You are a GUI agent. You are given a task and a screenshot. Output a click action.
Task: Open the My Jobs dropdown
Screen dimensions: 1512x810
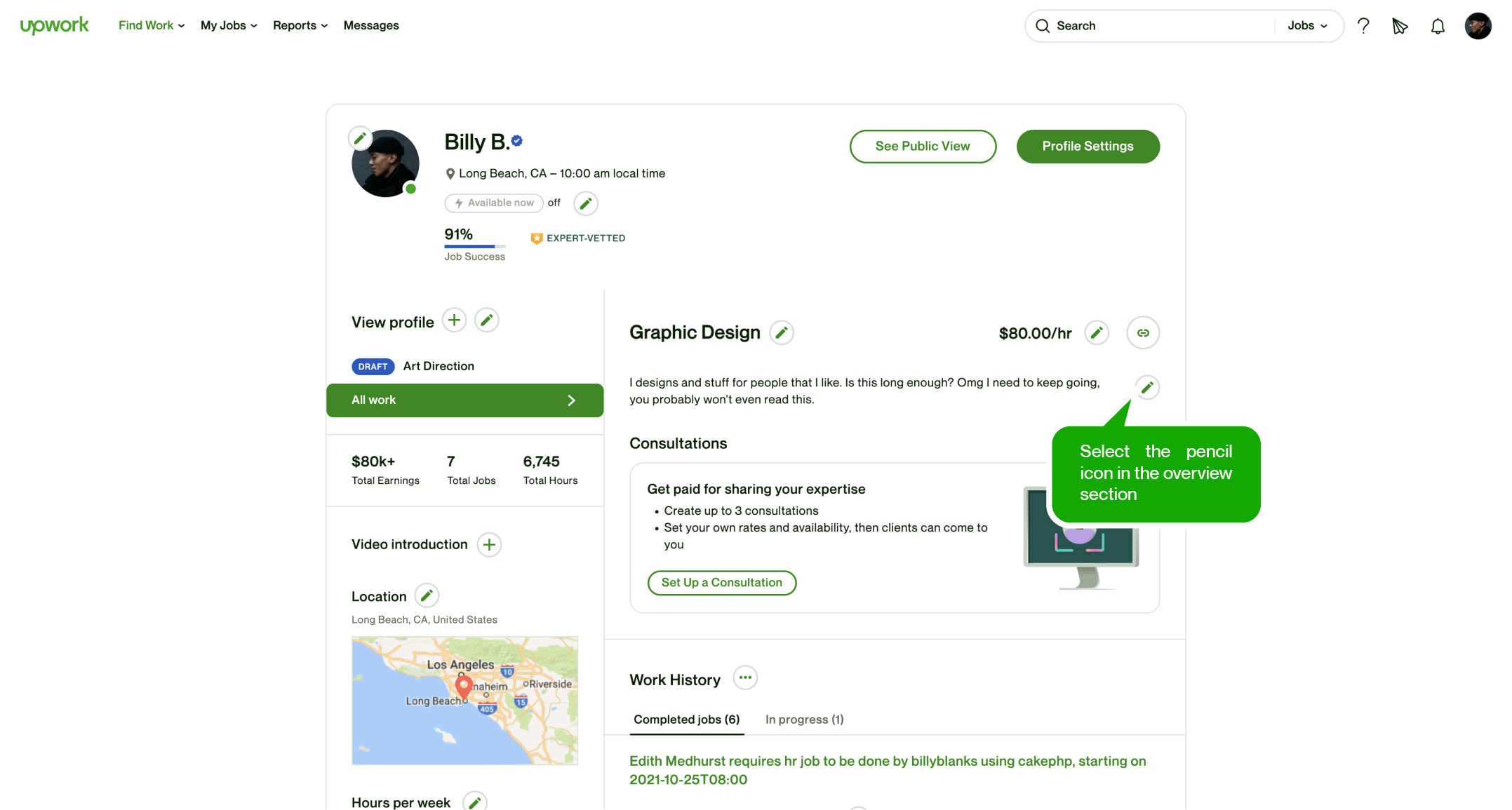pyautogui.click(x=229, y=25)
